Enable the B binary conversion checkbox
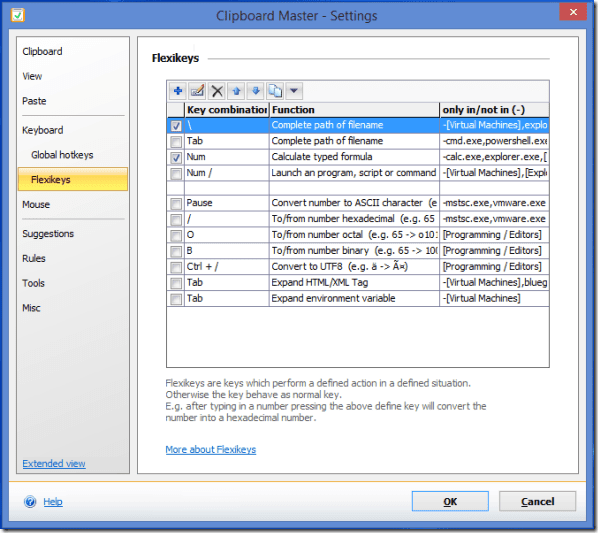This screenshot has width=598, height=533. 176,251
